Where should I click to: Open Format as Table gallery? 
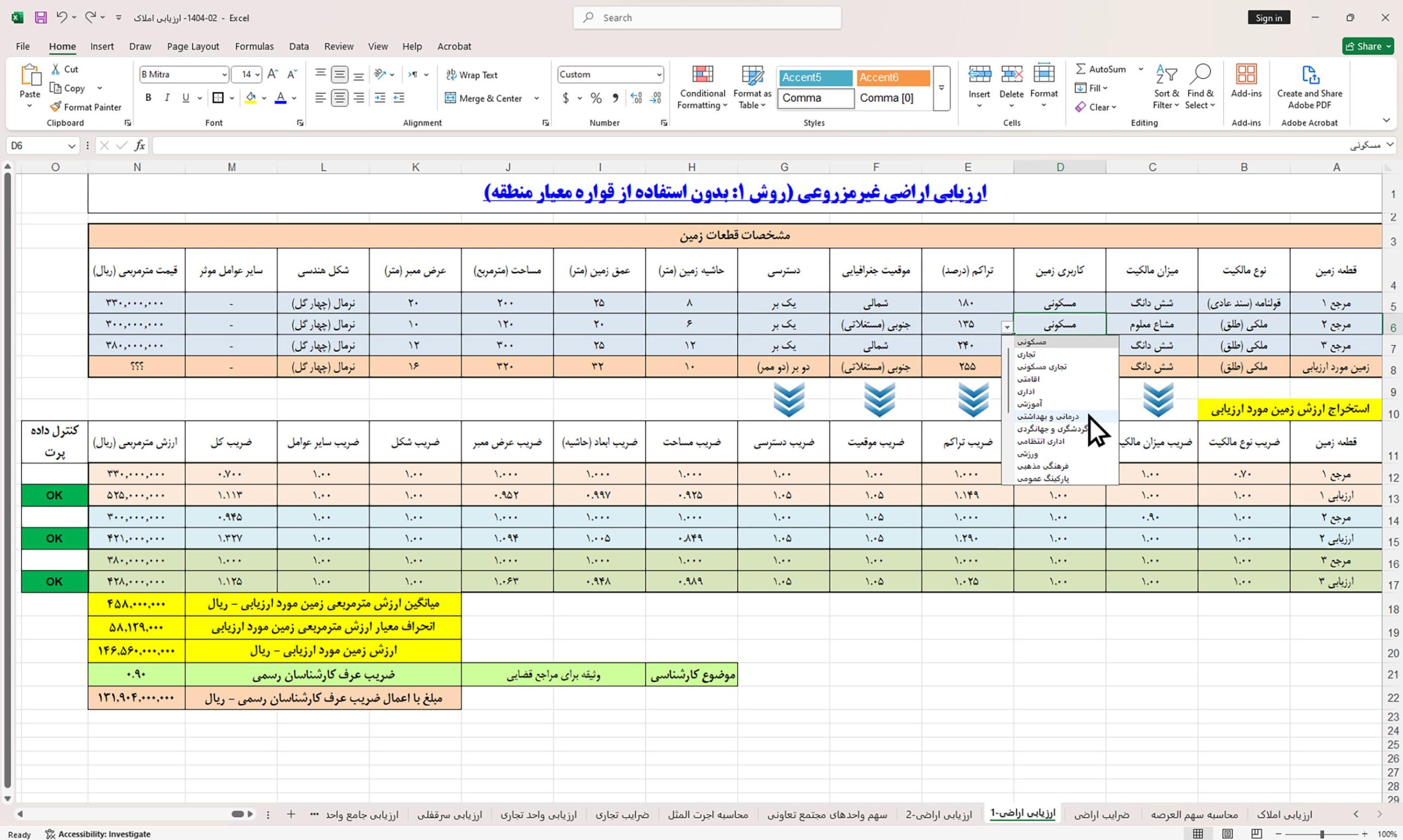click(752, 87)
